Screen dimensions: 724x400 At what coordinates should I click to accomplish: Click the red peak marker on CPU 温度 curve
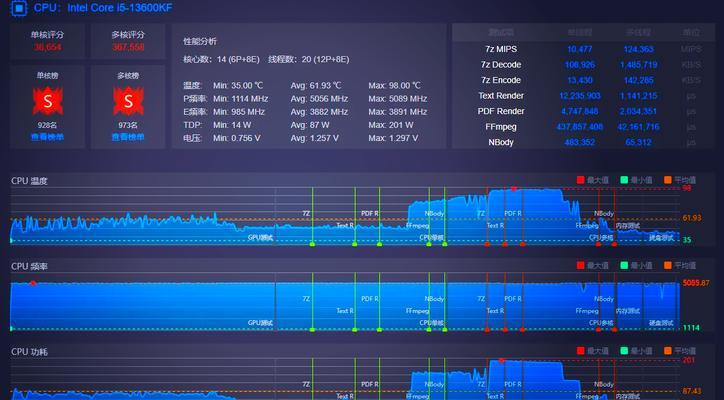513,188
